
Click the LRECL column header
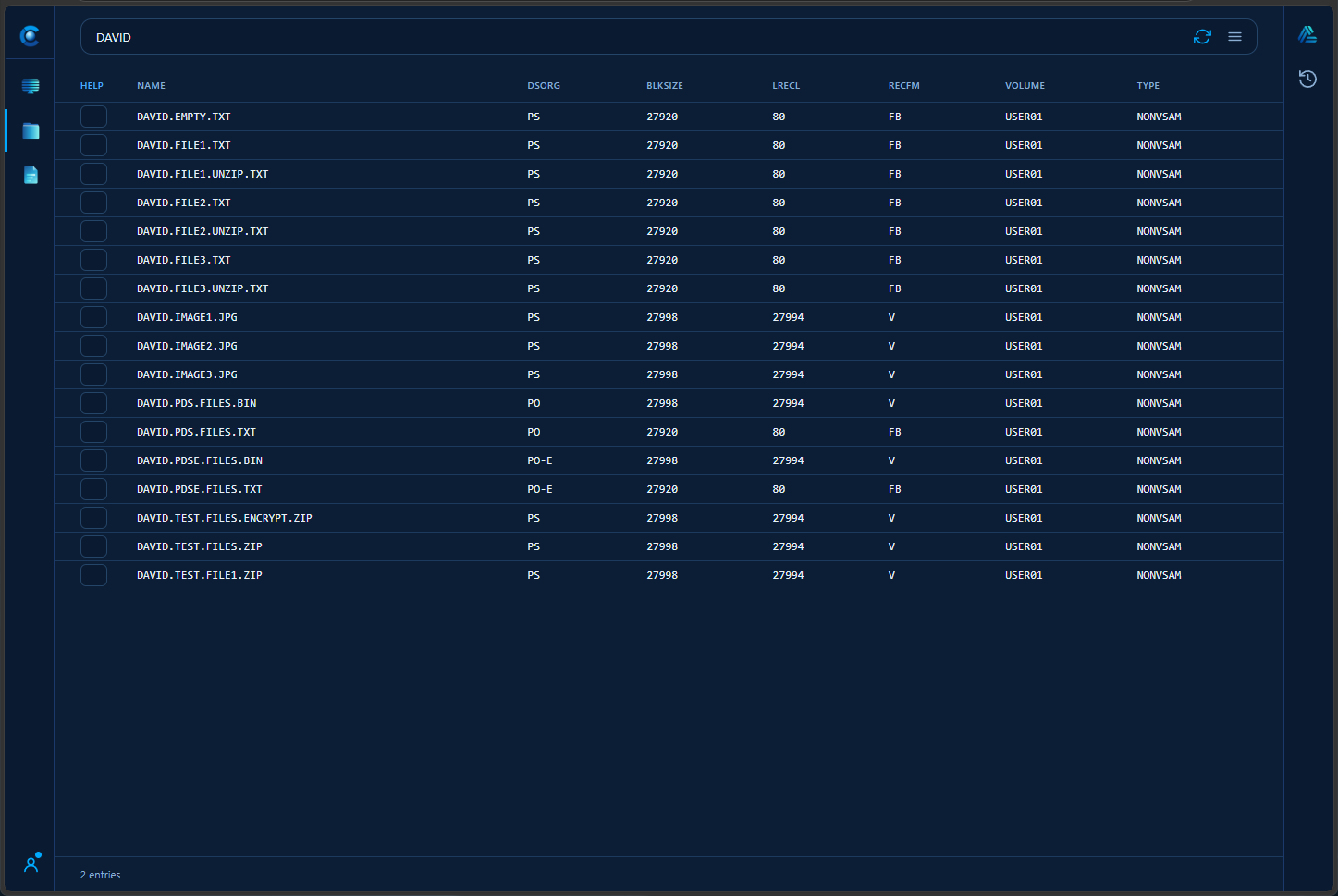[x=786, y=86]
